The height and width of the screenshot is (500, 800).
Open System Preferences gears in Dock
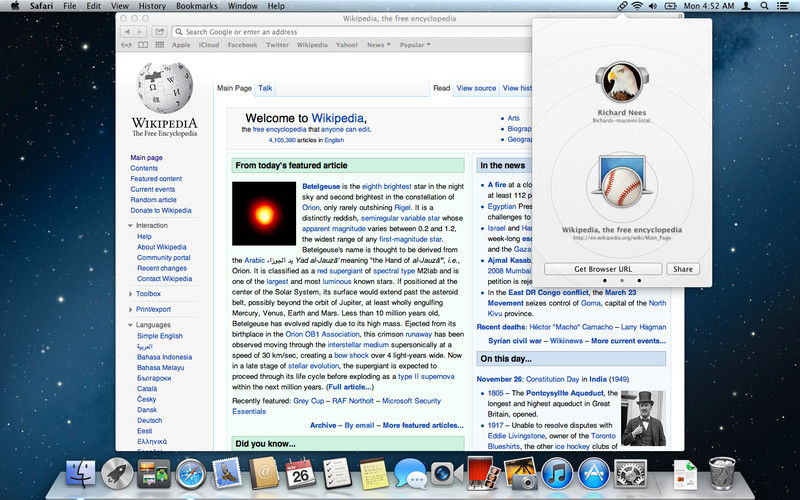630,474
